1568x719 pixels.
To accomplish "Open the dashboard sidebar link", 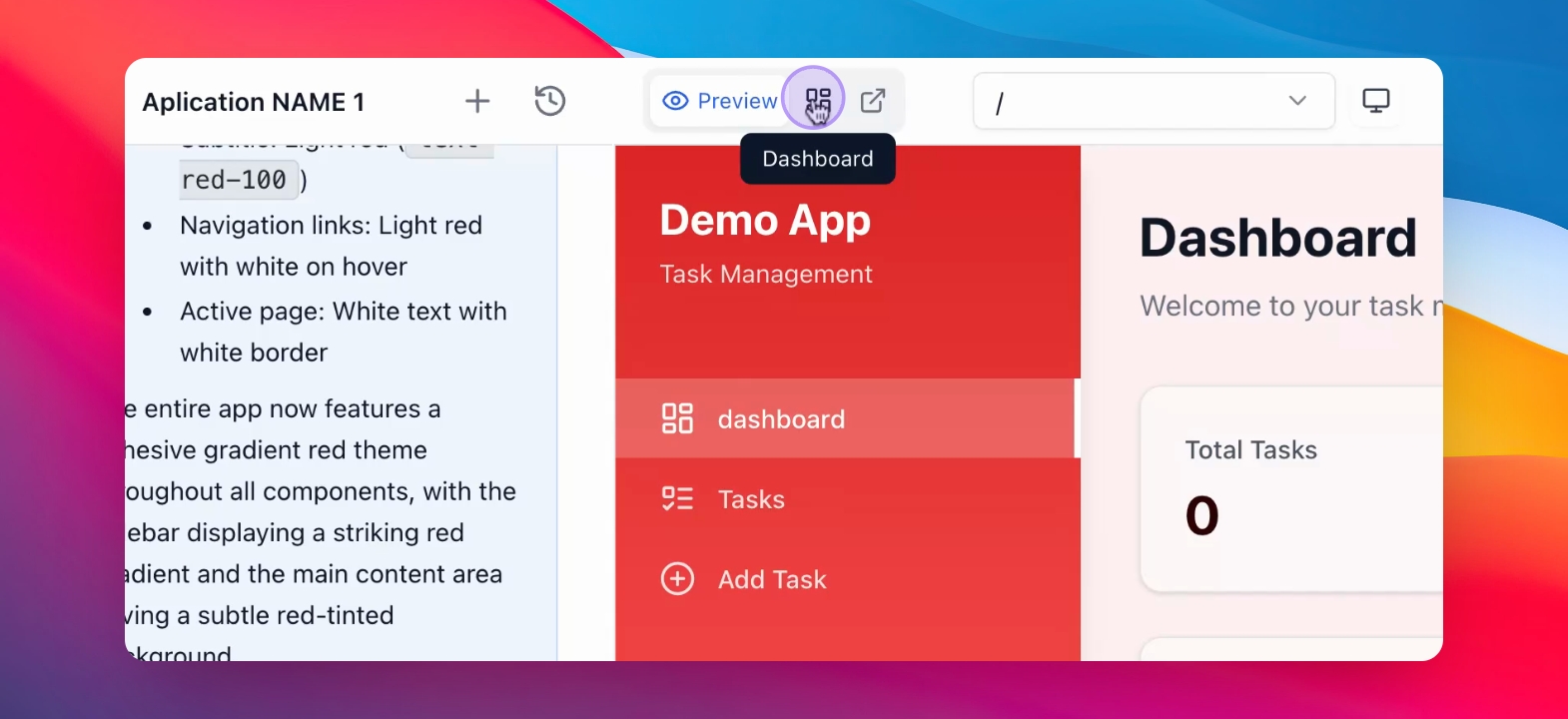I will (x=848, y=418).
